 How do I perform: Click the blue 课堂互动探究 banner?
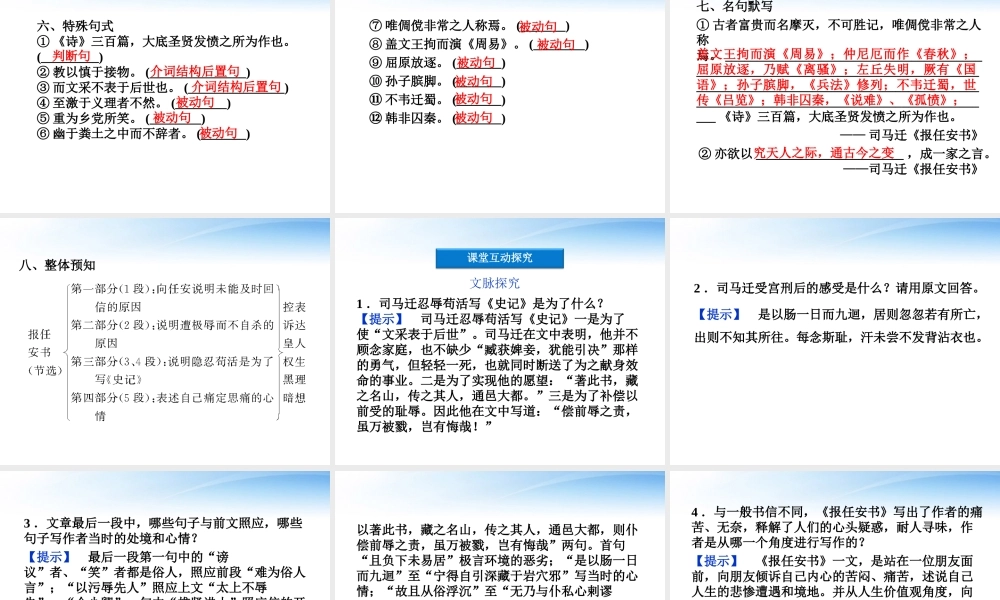click(499, 258)
